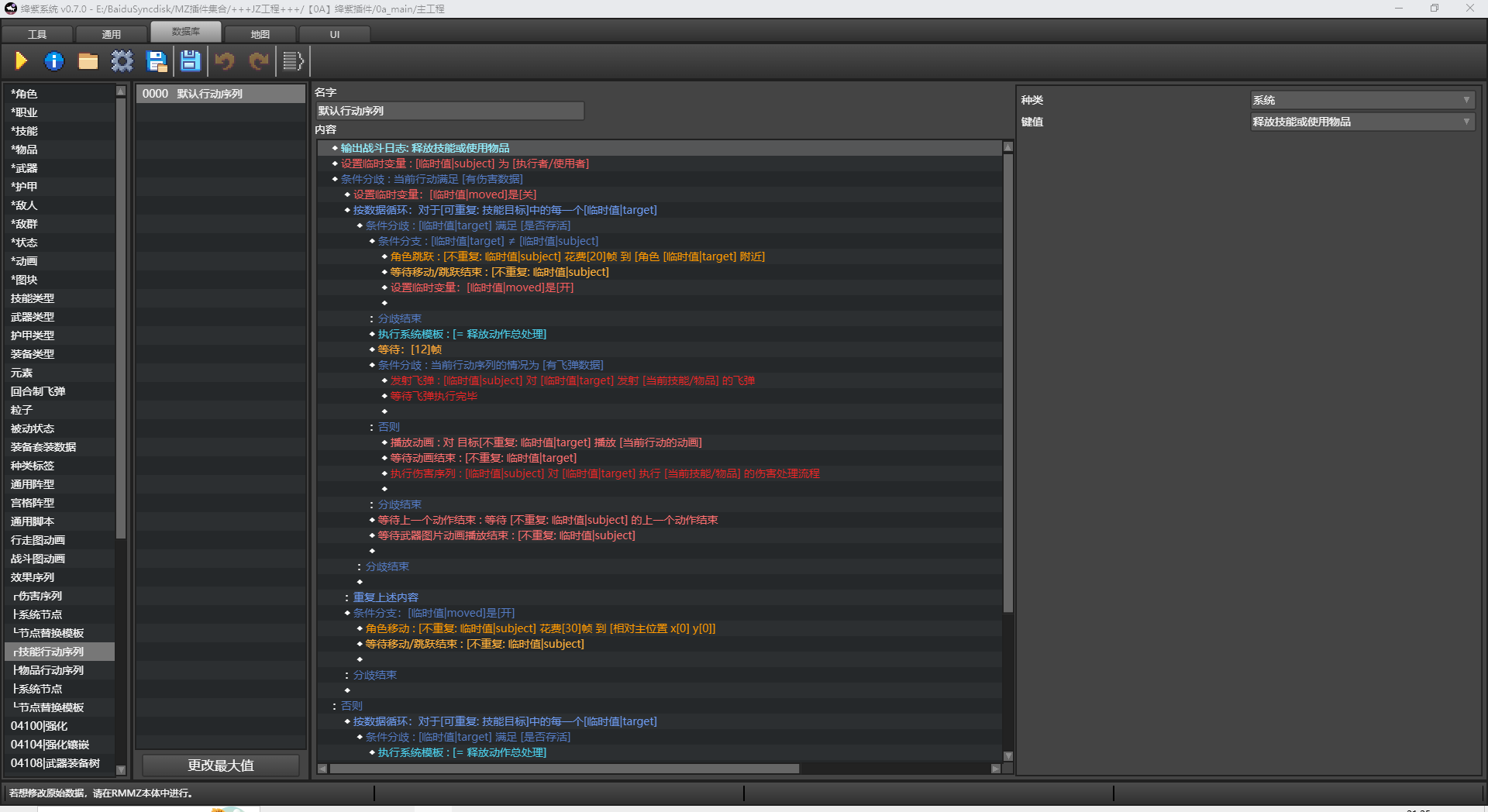Screen dimensions: 1488x812
Task: Select *武器 in category list
Action: (x=60, y=168)
